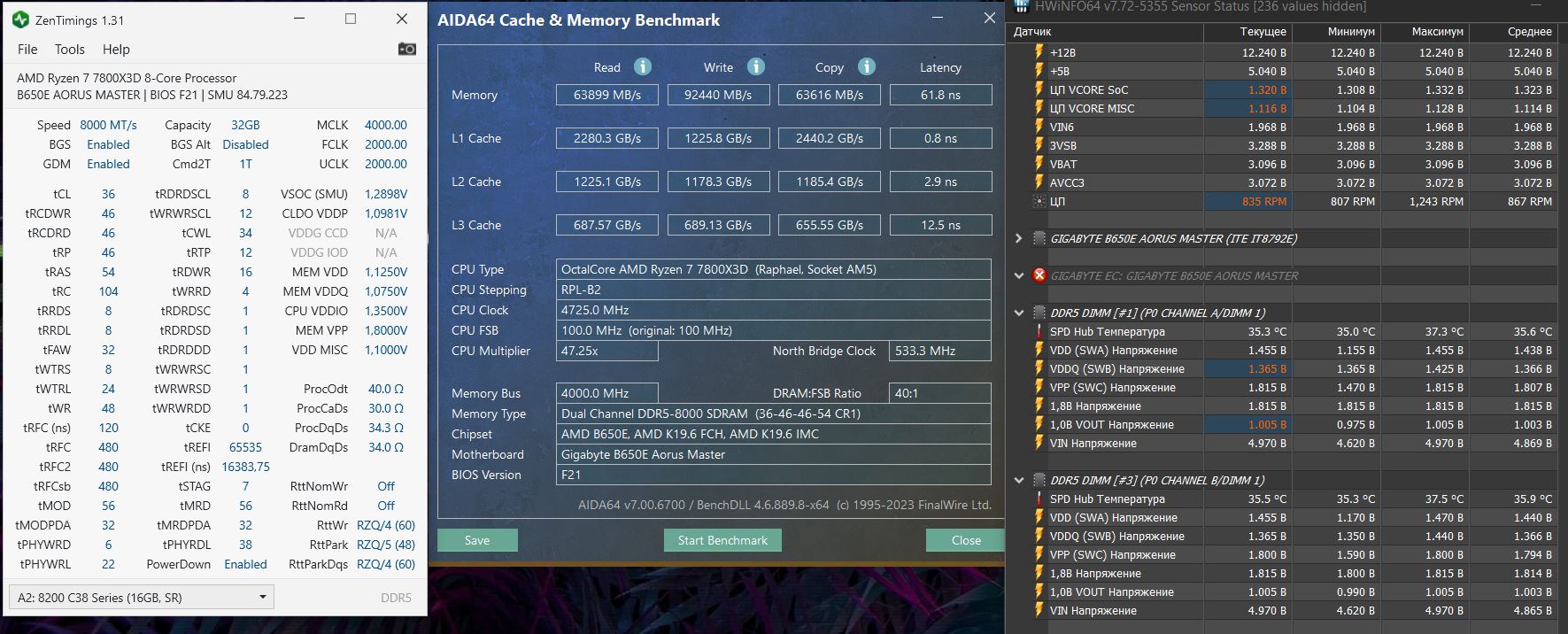Click the L1 Cache Read 2280.3 GB/s field

click(x=607, y=138)
